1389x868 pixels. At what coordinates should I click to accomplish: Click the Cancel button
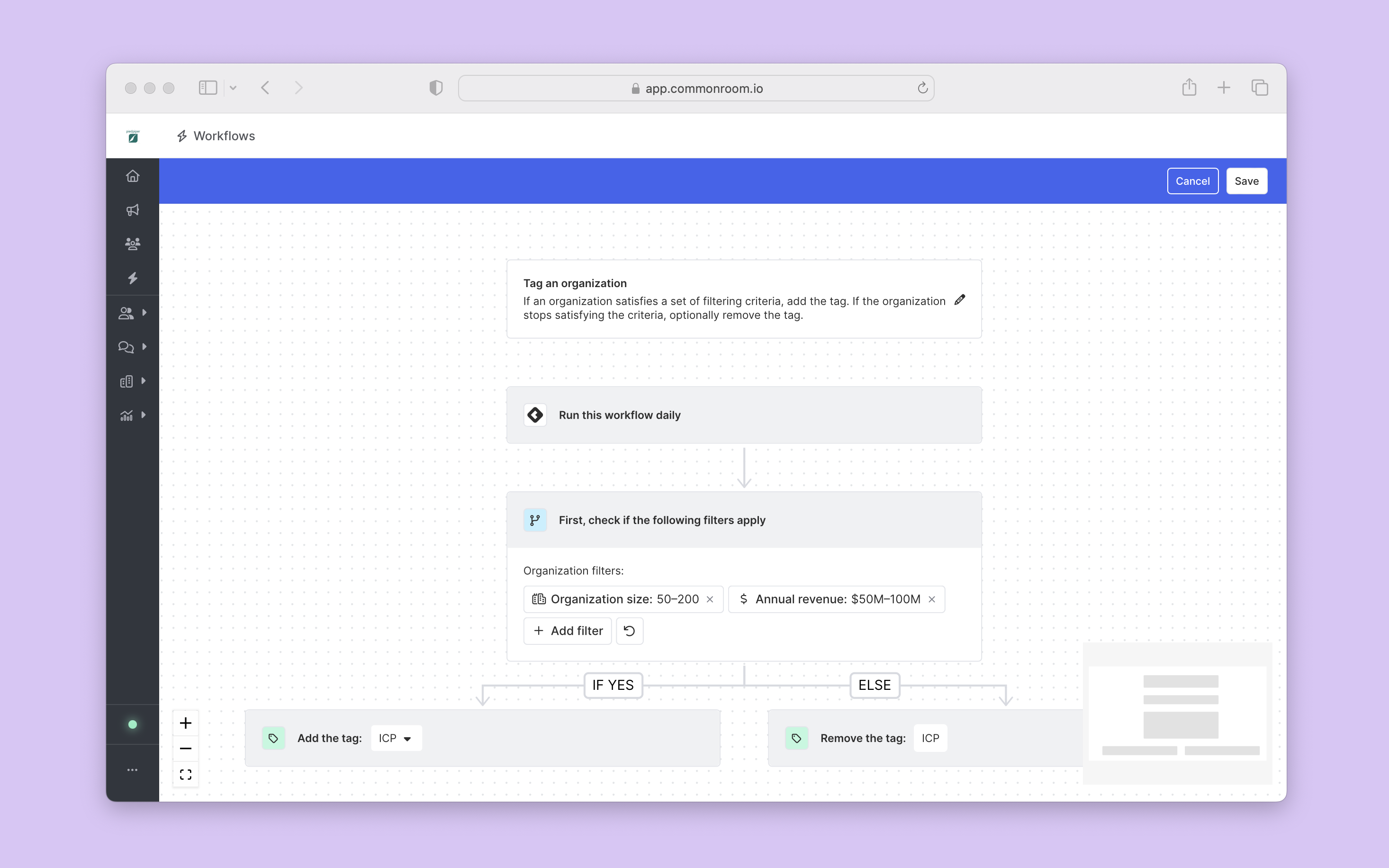point(1192,181)
